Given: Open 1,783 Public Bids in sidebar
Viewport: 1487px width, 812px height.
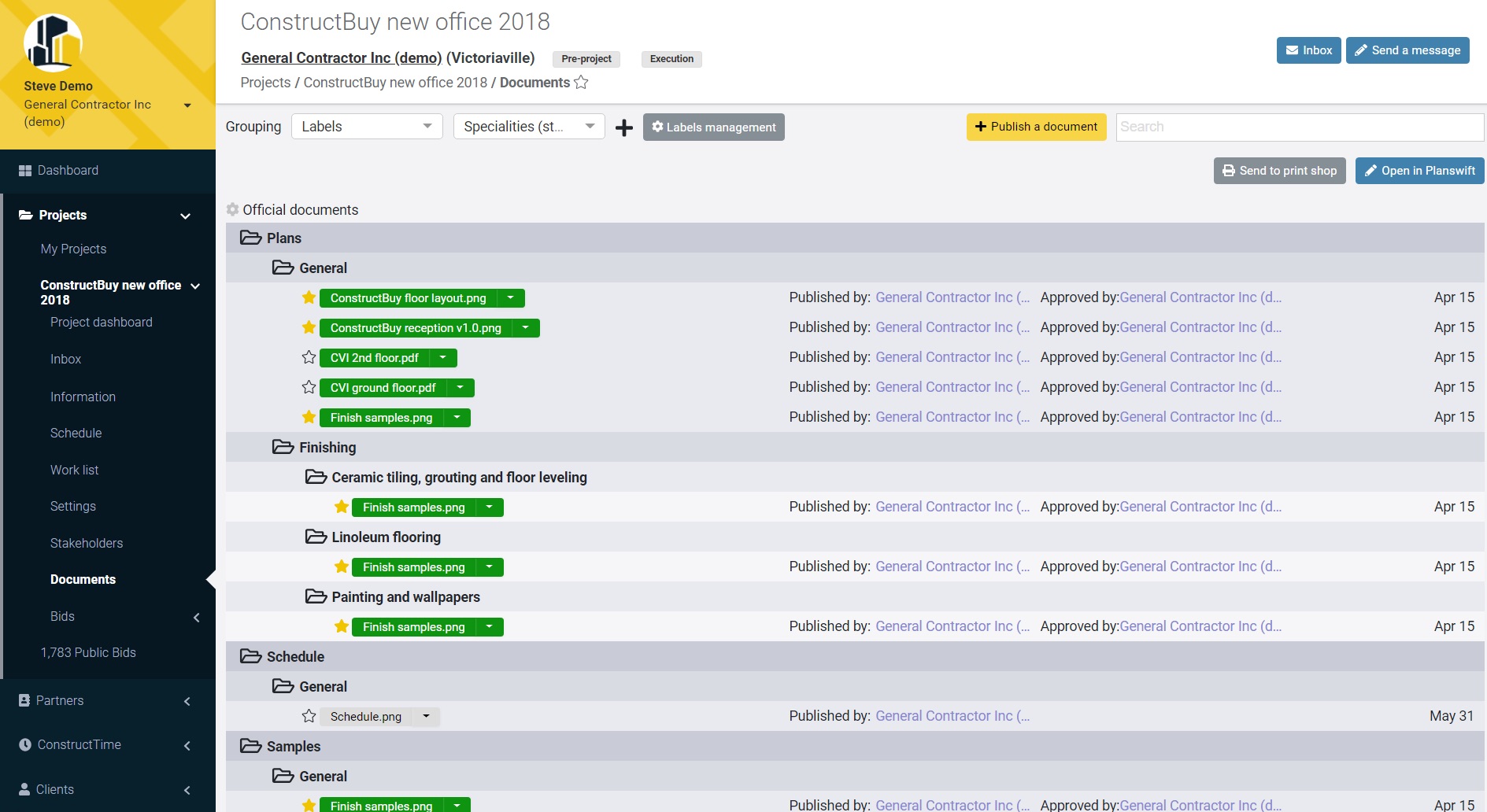Looking at the screenshot, I should (x=88, y=653).
